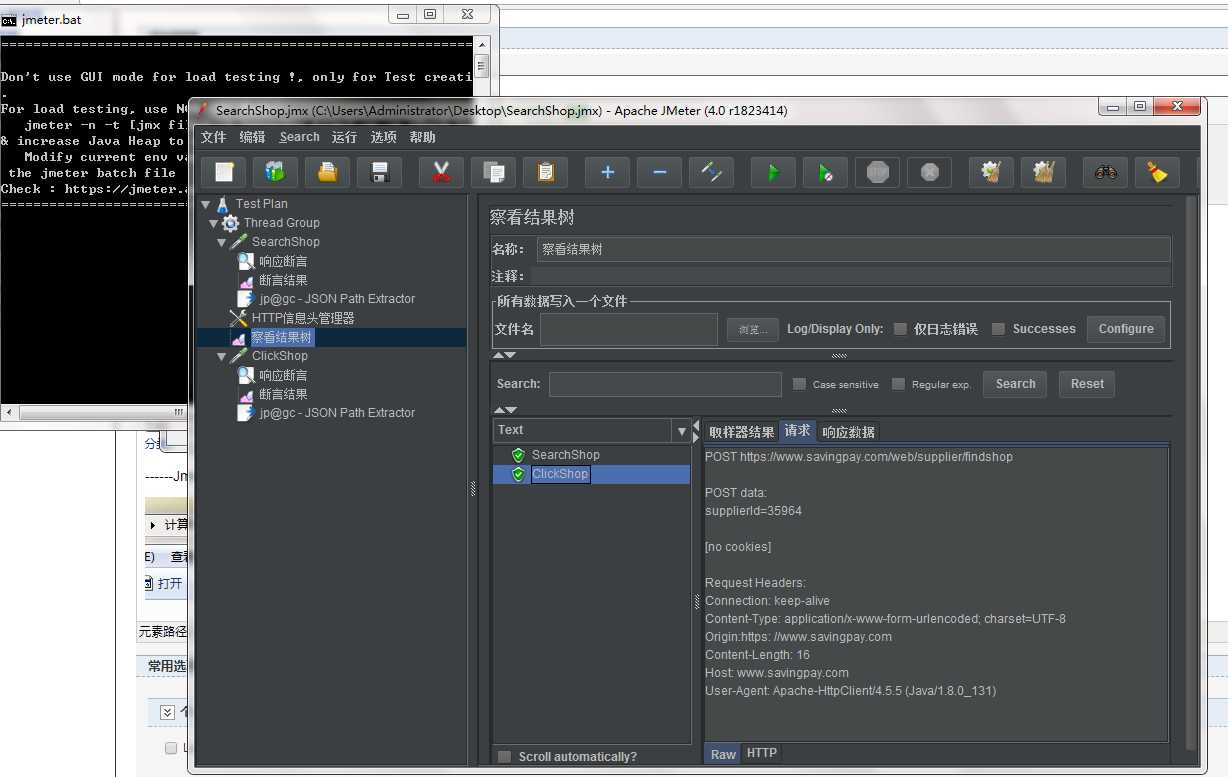Viewport: 1228px width, 777px height.
Task: Toggle the Successes checkbox
Action: 998,329
